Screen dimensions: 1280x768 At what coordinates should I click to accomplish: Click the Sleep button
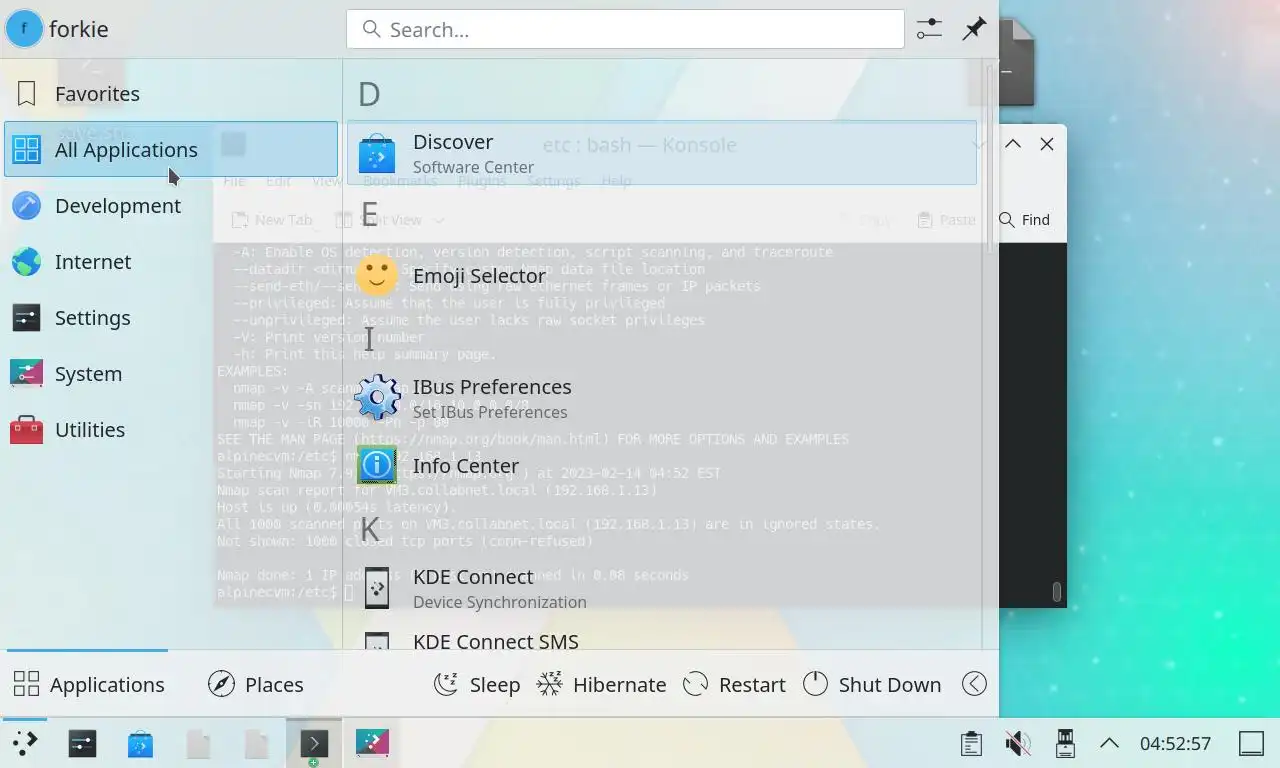pyautogui.click(x=476, y=684)
